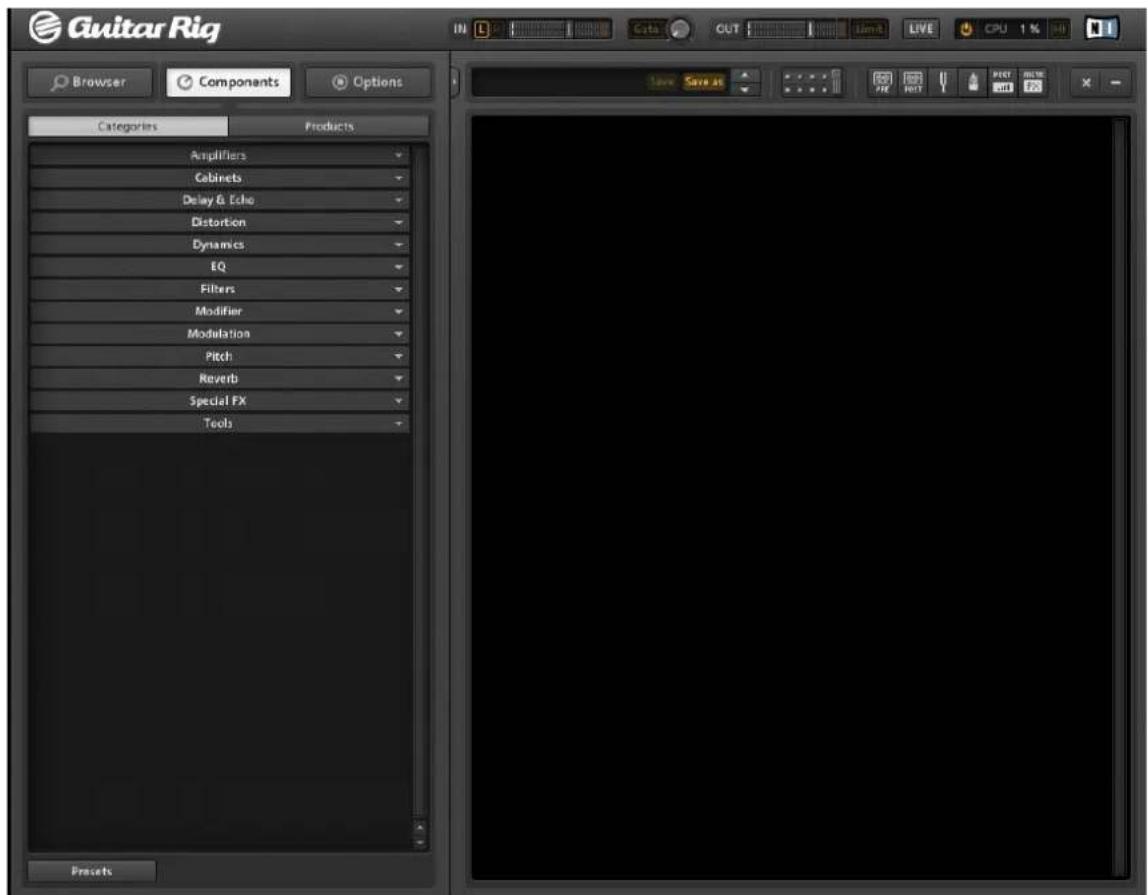This screenshot has height=895, width=1148.
Task: Click the Save preset button
Action: 661,82
